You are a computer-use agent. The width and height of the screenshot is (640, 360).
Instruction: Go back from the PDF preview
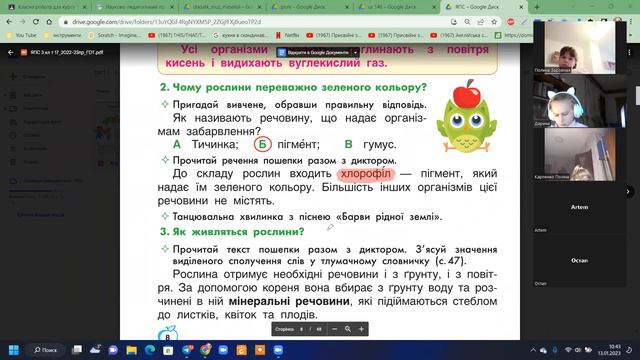pos(11,53)
